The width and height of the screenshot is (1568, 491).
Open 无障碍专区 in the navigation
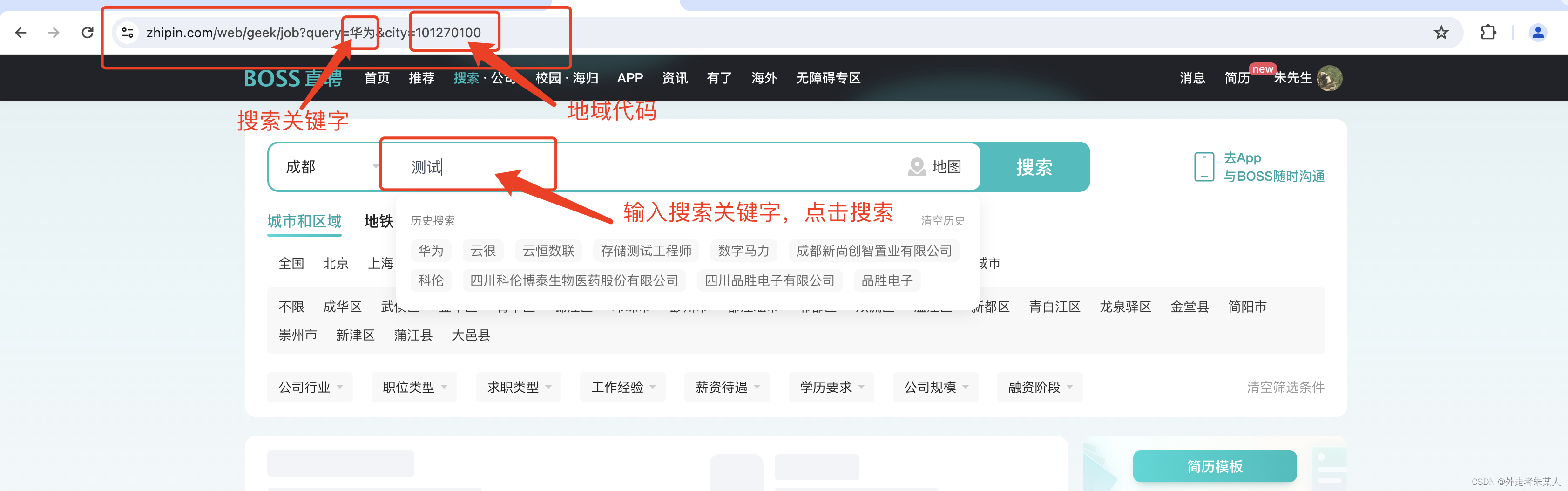(x=828, y=78)
